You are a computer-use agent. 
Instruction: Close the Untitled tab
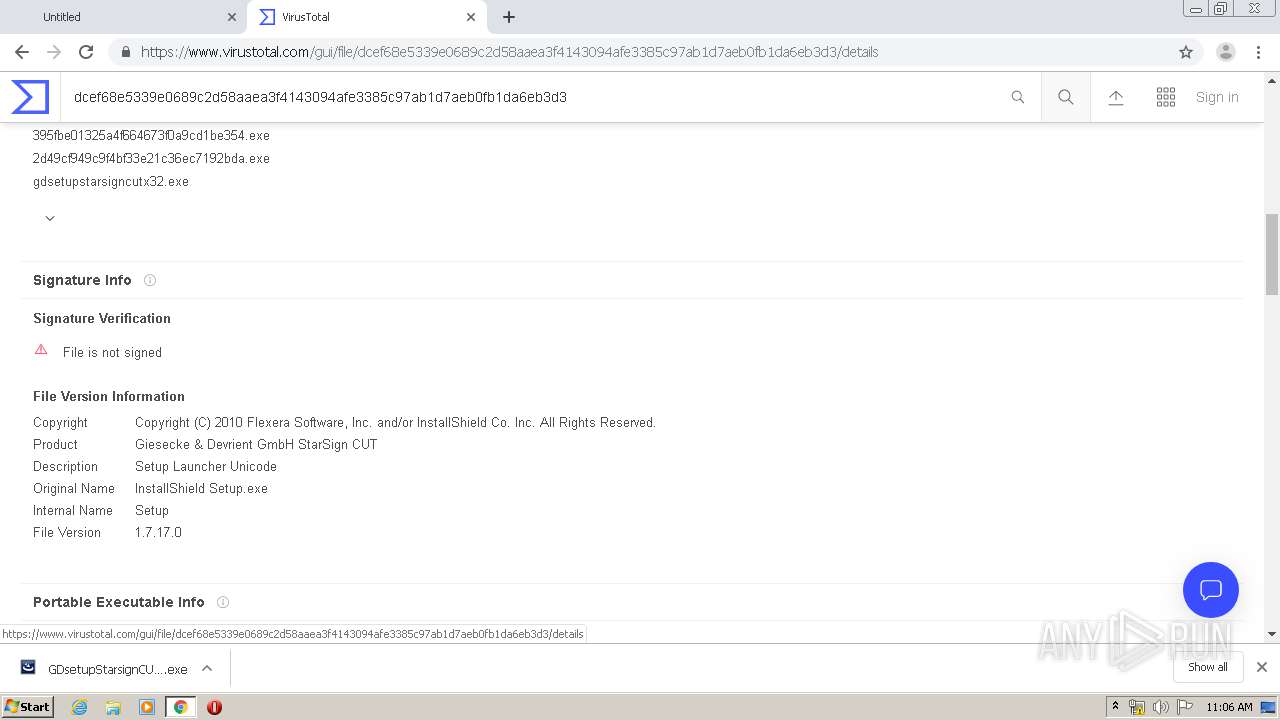(x=232, y=17)
